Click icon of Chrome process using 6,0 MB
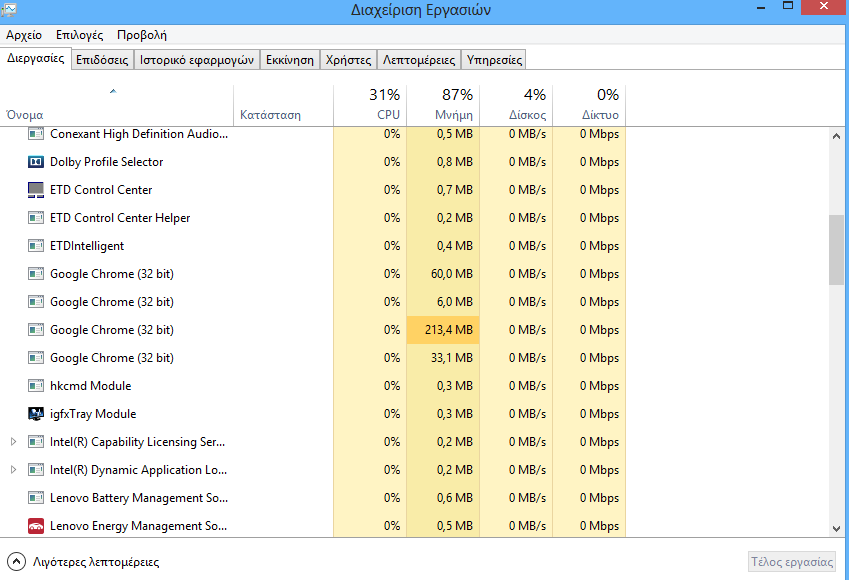The image size is (849, 580). tap(36, 302)
